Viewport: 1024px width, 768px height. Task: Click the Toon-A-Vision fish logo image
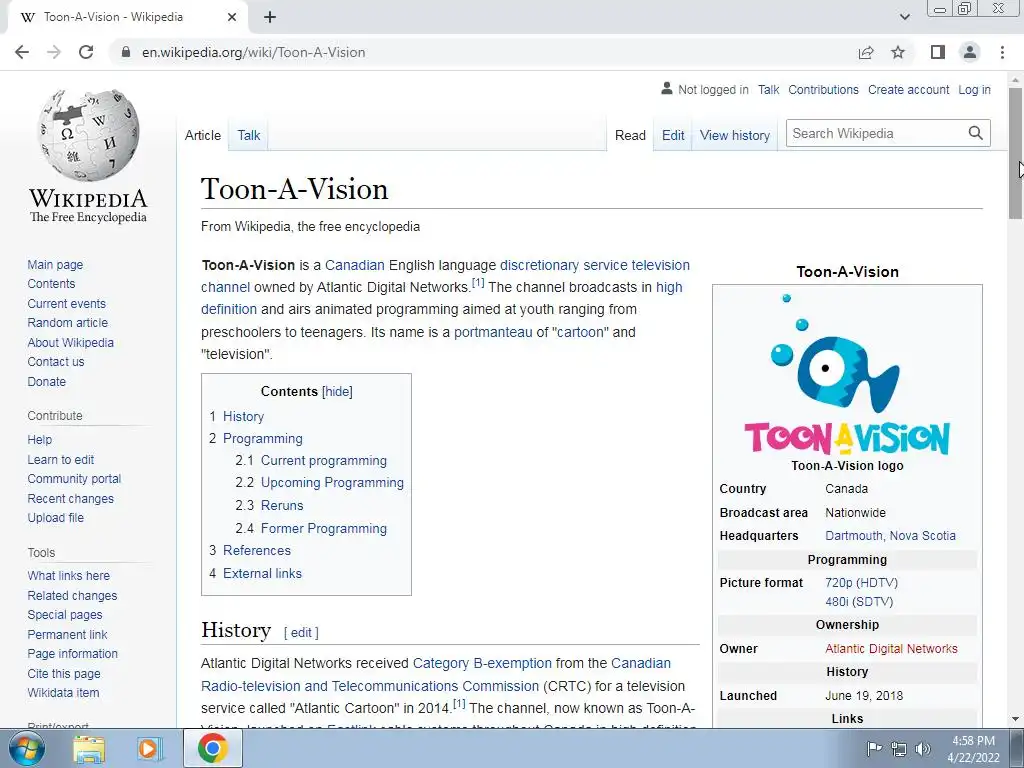point(847,374)
